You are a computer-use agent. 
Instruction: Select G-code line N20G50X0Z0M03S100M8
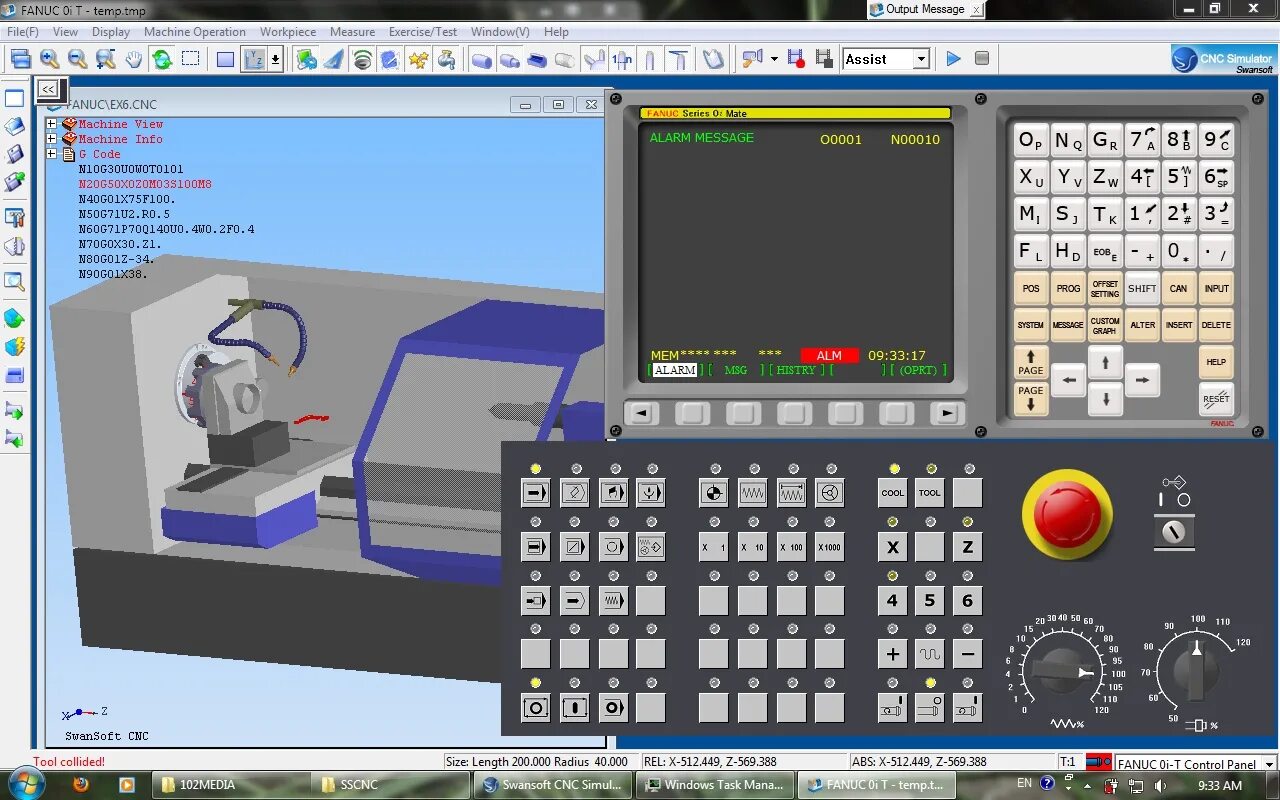tap(145, 184)
